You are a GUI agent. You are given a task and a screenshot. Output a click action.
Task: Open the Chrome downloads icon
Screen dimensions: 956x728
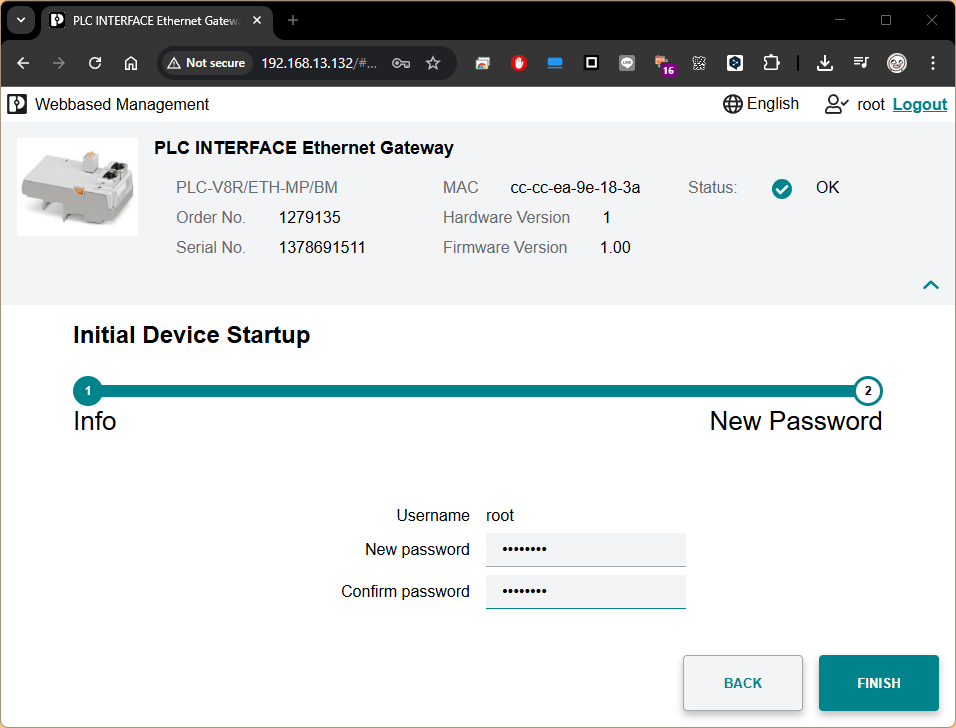[x=824, y=63]
